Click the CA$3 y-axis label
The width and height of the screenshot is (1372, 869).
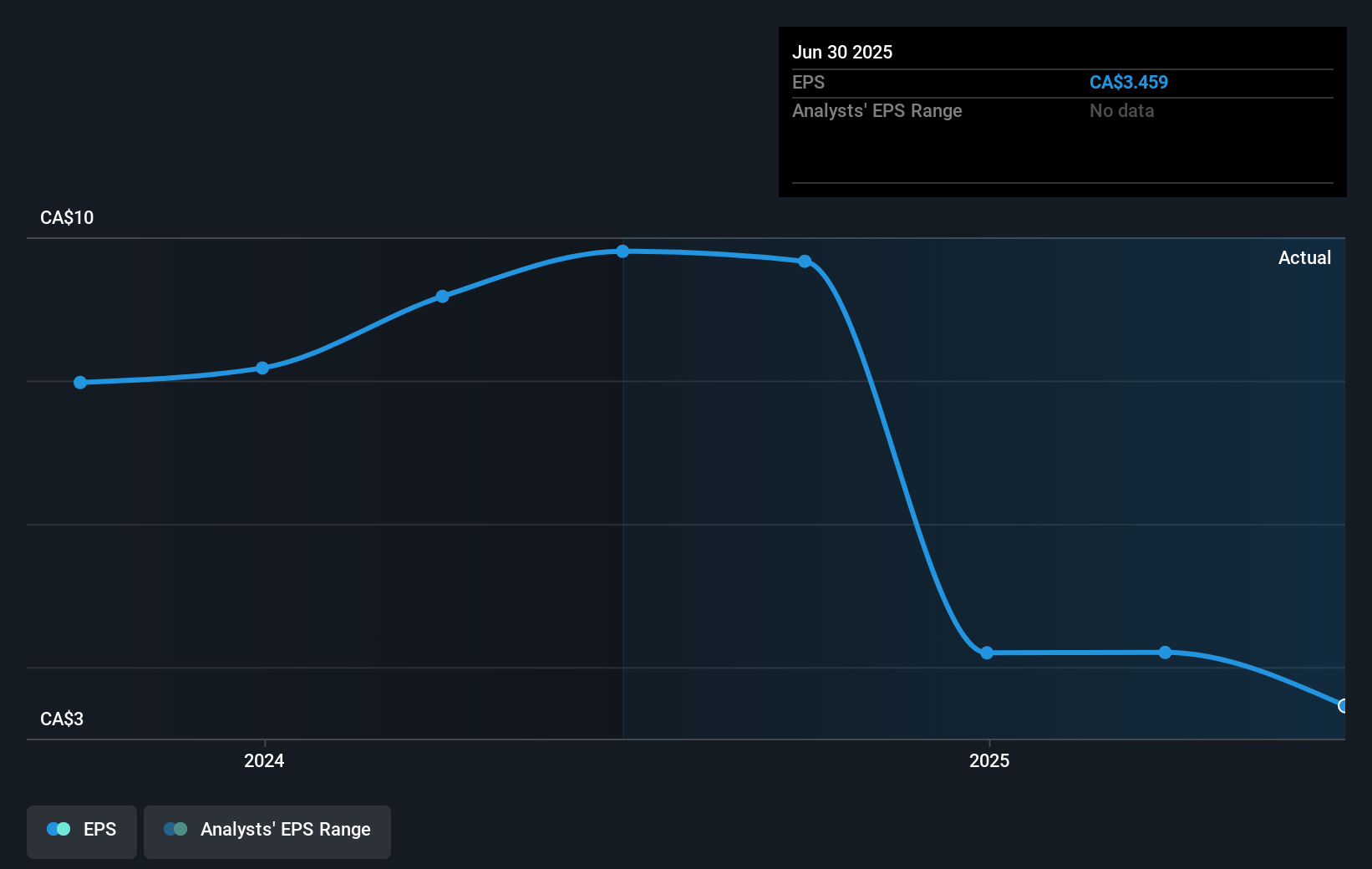62,719
